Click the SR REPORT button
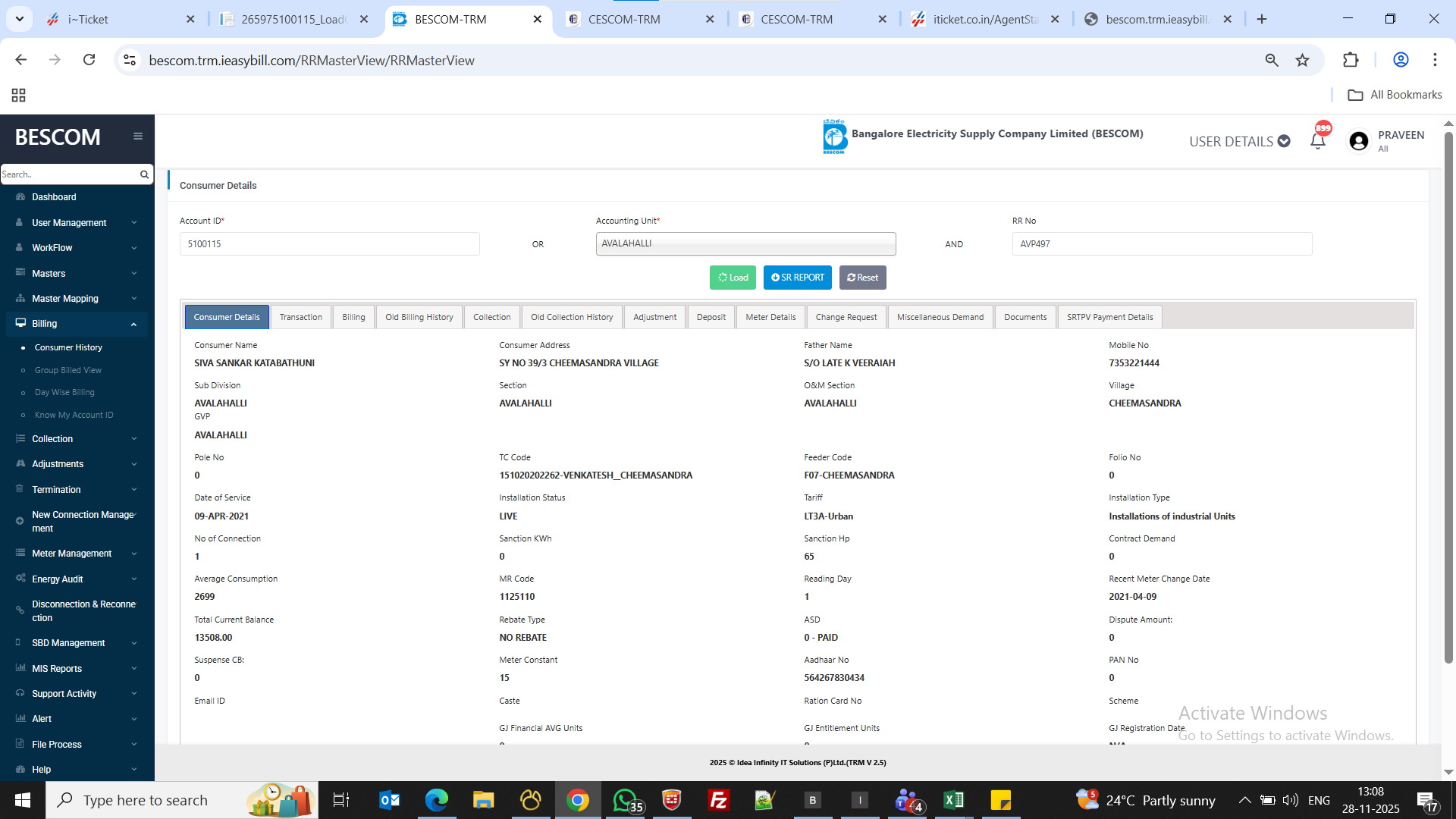This screenshot has height=819, width=1456. click(797, 278)
